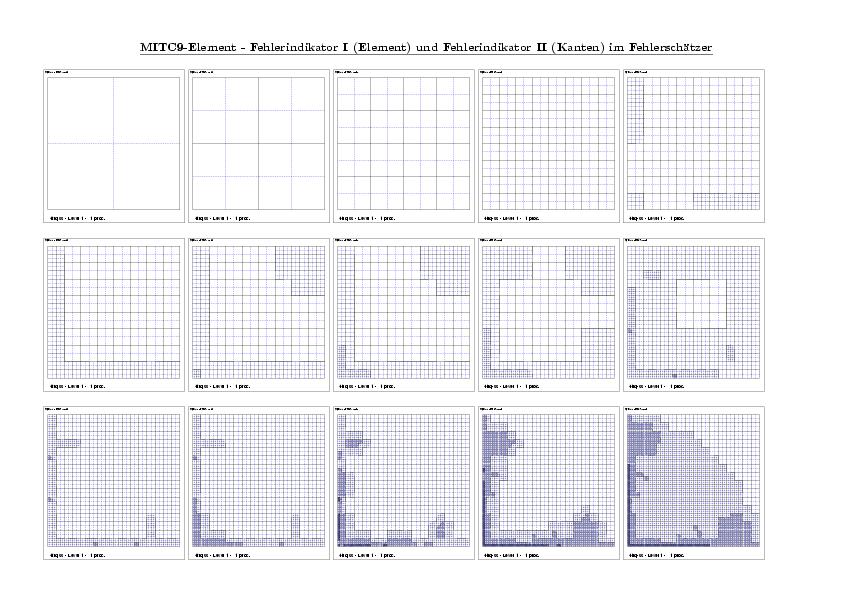The height and width of the screenshot is (596, 842).
Task: Select the first mesh plot in top row
Action: point(113,143)
